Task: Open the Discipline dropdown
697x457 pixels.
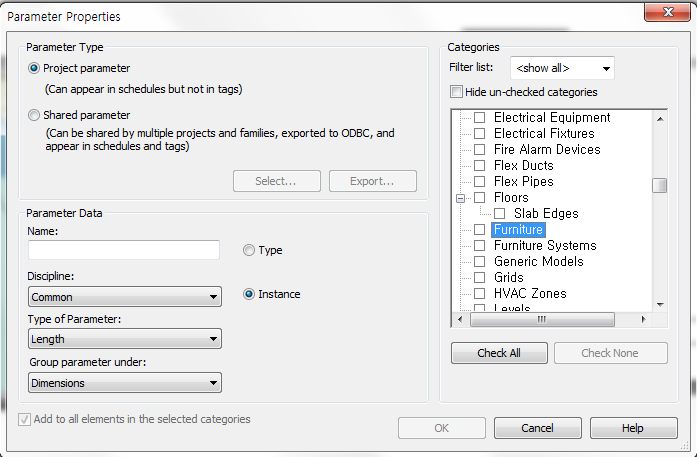Action: pyautogui.click(x=125, y=297)
